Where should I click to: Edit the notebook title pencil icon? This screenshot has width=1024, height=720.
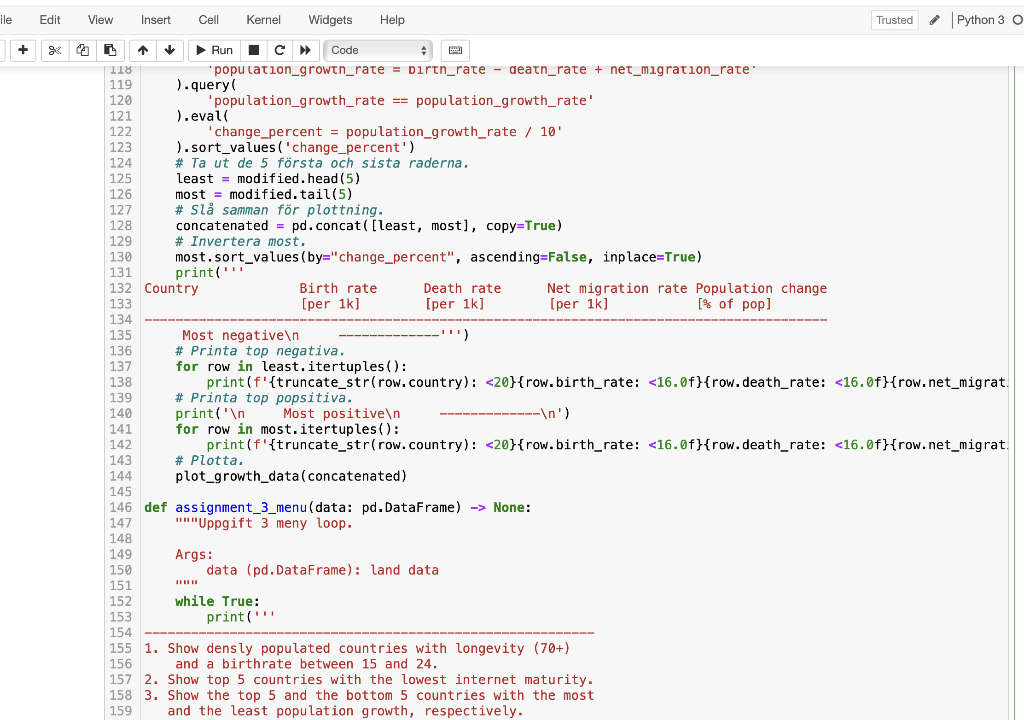pyautogui.click(x=933, y=19)
